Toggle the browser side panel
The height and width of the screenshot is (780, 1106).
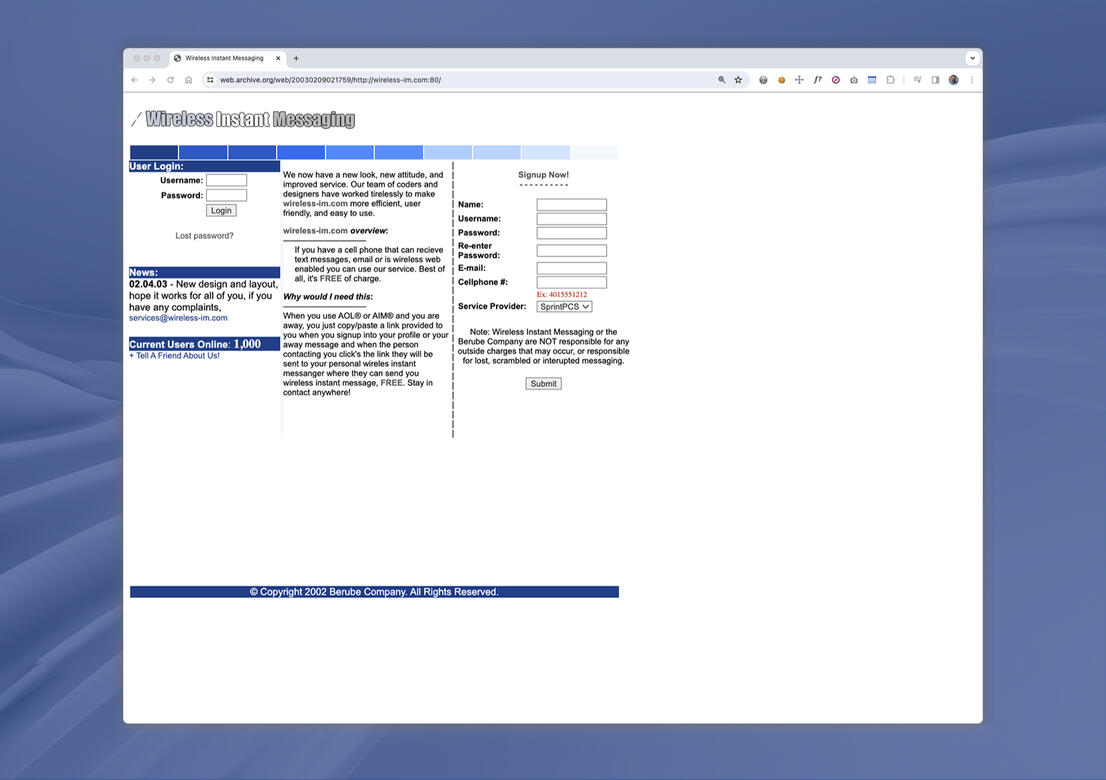point(935,80)
